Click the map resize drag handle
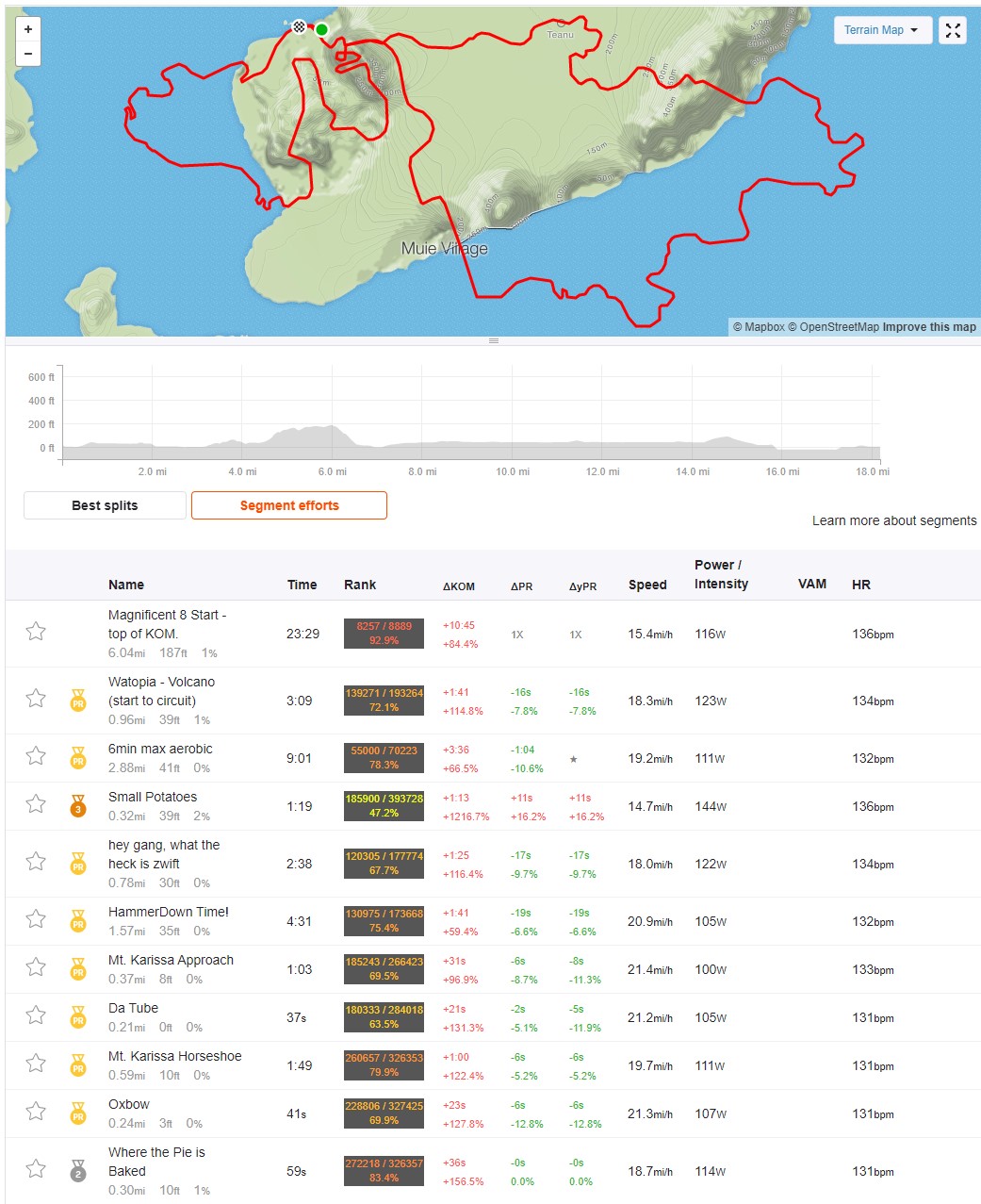The image size is (981, 1204). tap(493, 340)
